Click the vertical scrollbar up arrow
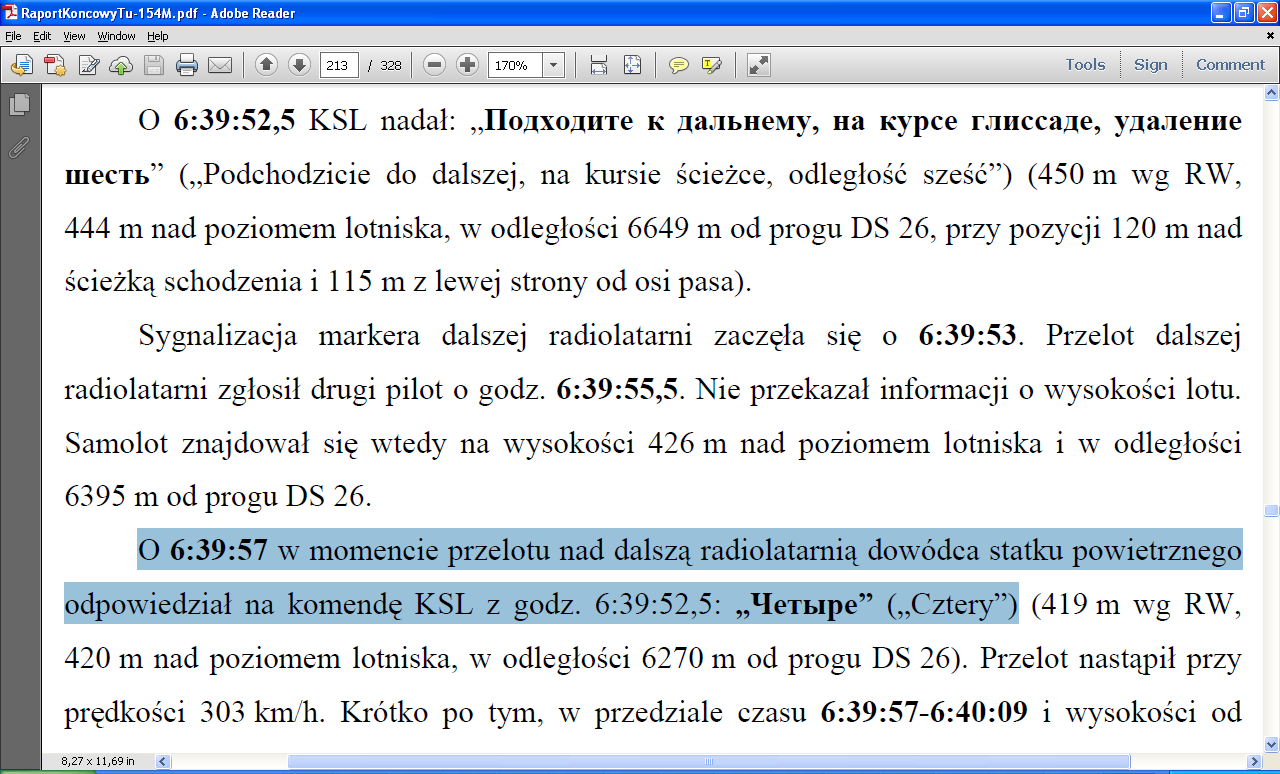 1271,93
